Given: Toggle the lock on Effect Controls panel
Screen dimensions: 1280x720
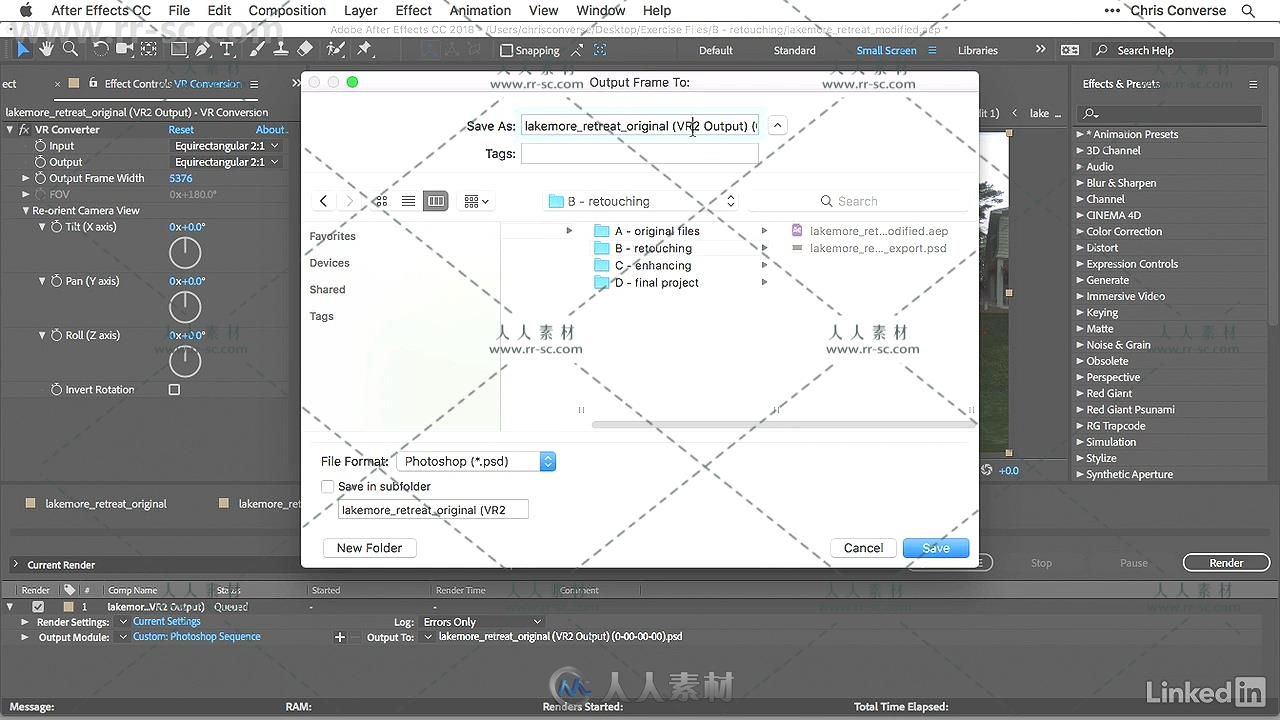Looking at the screenshot, I should coord(93,83).
